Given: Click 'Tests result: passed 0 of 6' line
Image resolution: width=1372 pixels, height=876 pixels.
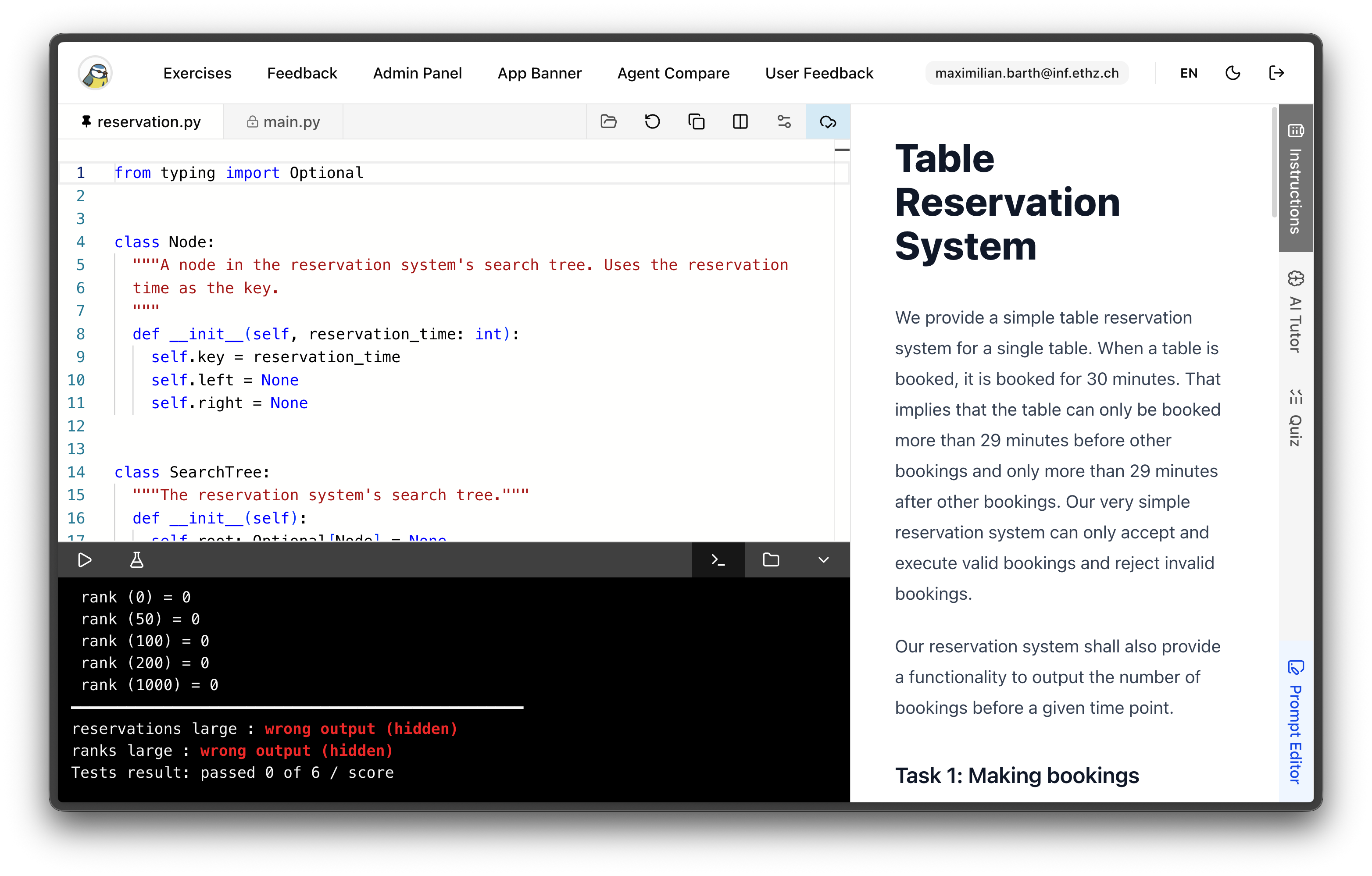Looking at the screenshot, I should (232, 773).
